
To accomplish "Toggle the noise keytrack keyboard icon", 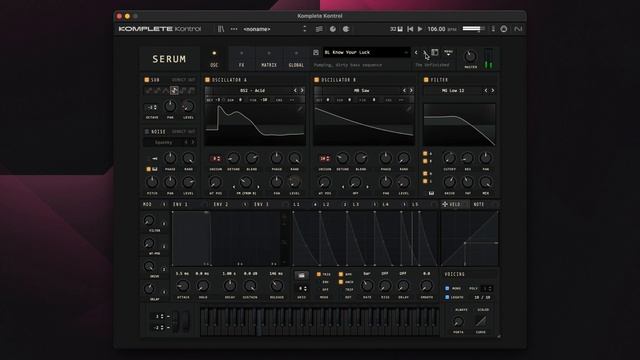I will pyautogui.click(x=155, y=169).
